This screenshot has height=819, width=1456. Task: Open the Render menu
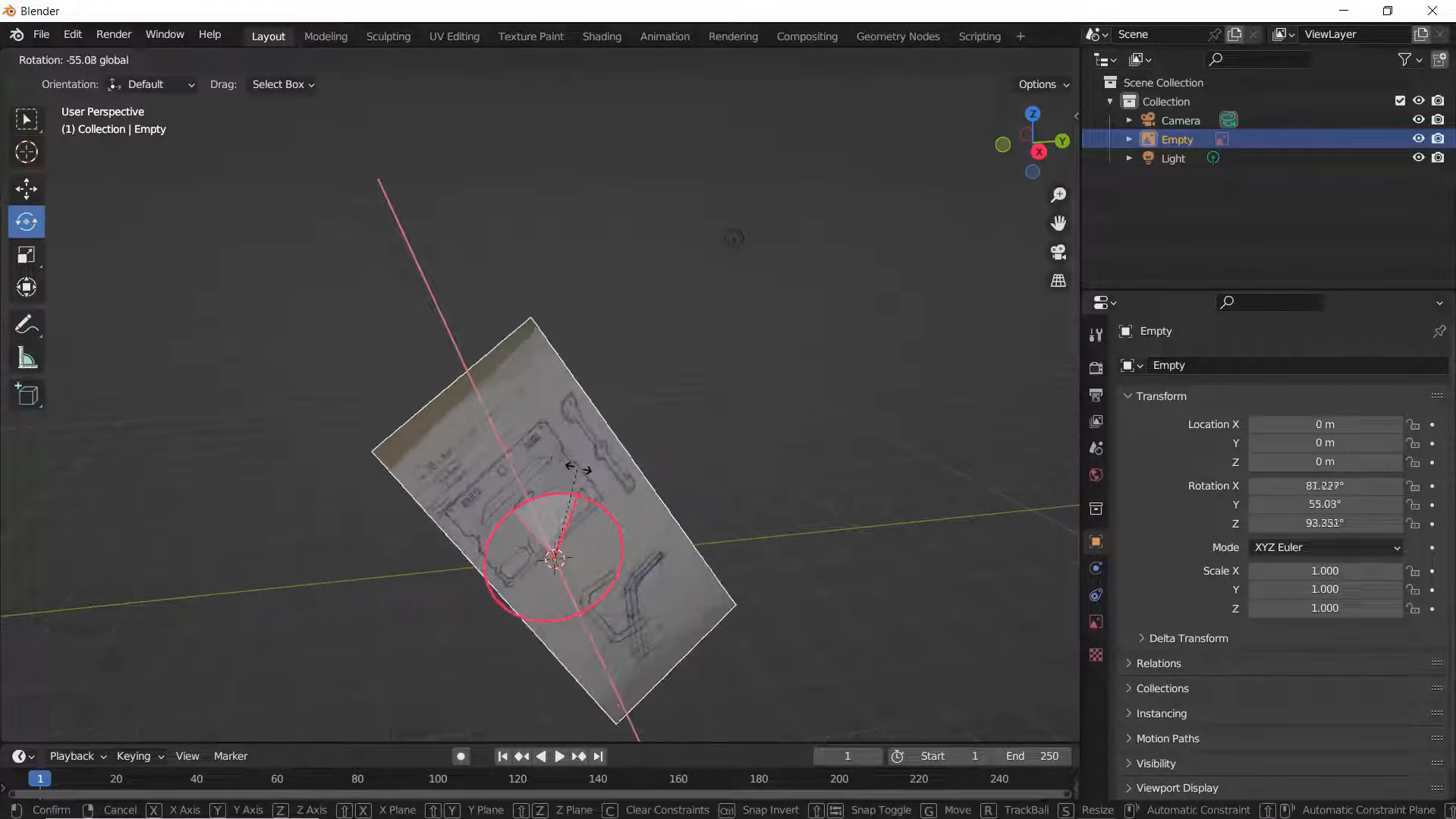pyautogui.click(x=114, y=34)
